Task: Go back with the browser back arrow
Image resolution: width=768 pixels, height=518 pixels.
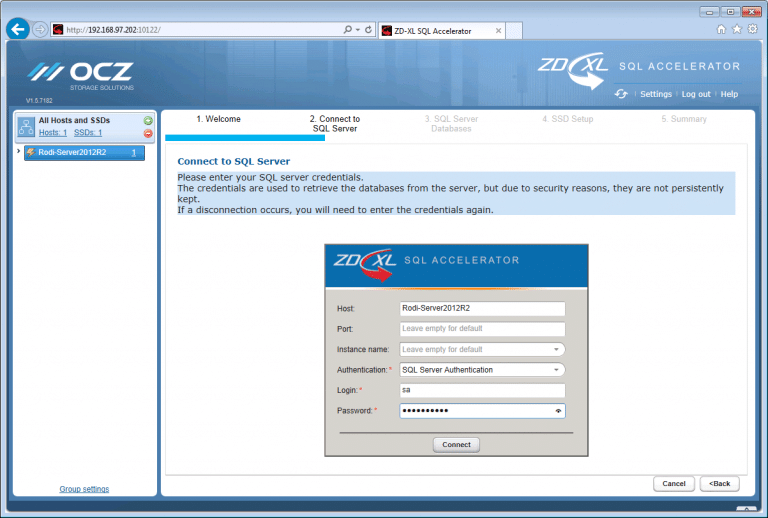Action: pyautogui.click(x=18, y=30)
